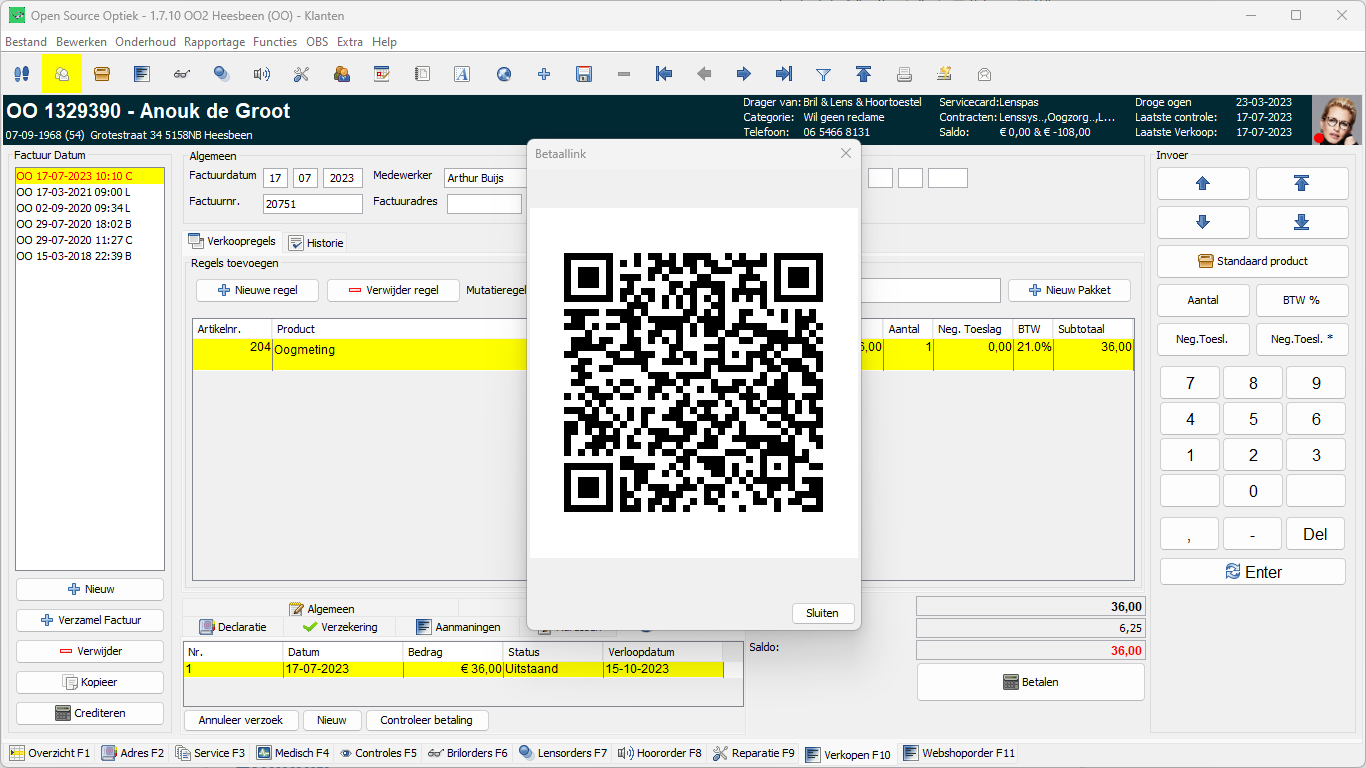Screen dimensions: 1366x768
Task: Close the Betaallink dialog with Sluiten
Action: (x=822, y=613)
